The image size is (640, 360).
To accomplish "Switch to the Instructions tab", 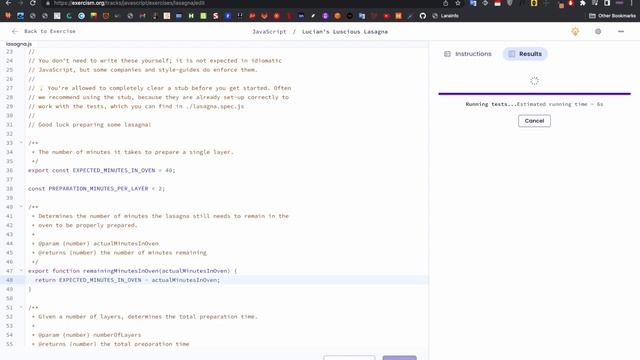I will tap(468, 54).
